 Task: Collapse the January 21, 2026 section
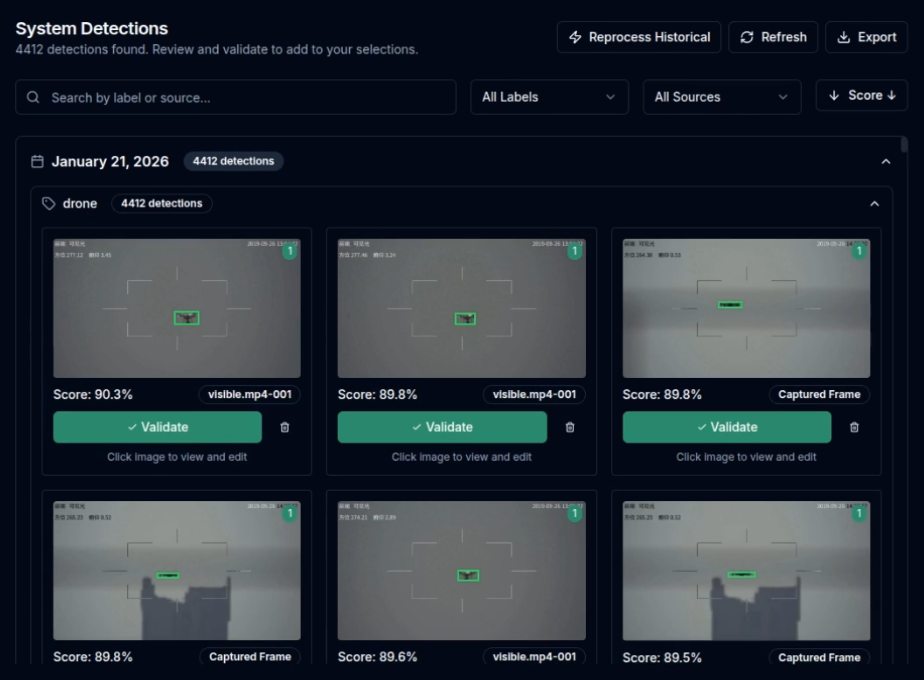point(885,161)
